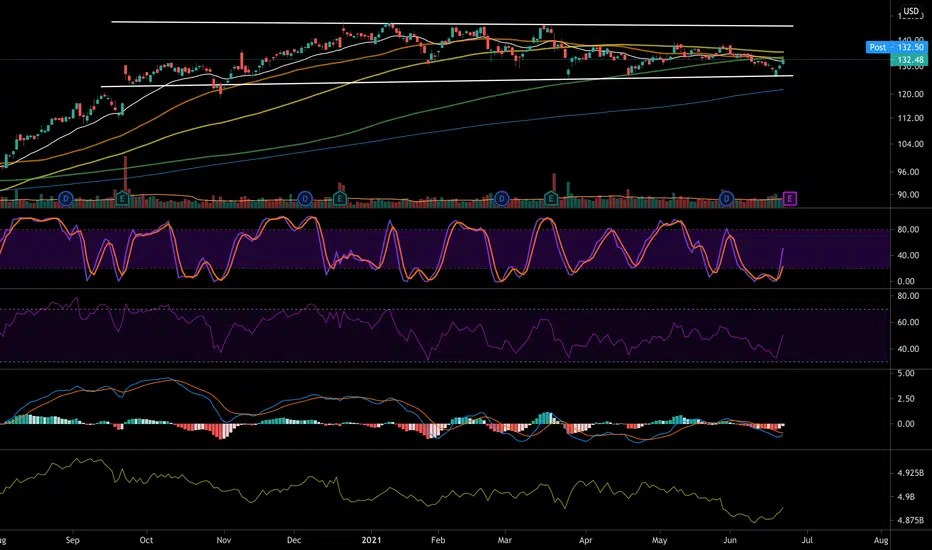Click Jul on the time axis
The width and height of the screenshot is (932, 550).
807,540
